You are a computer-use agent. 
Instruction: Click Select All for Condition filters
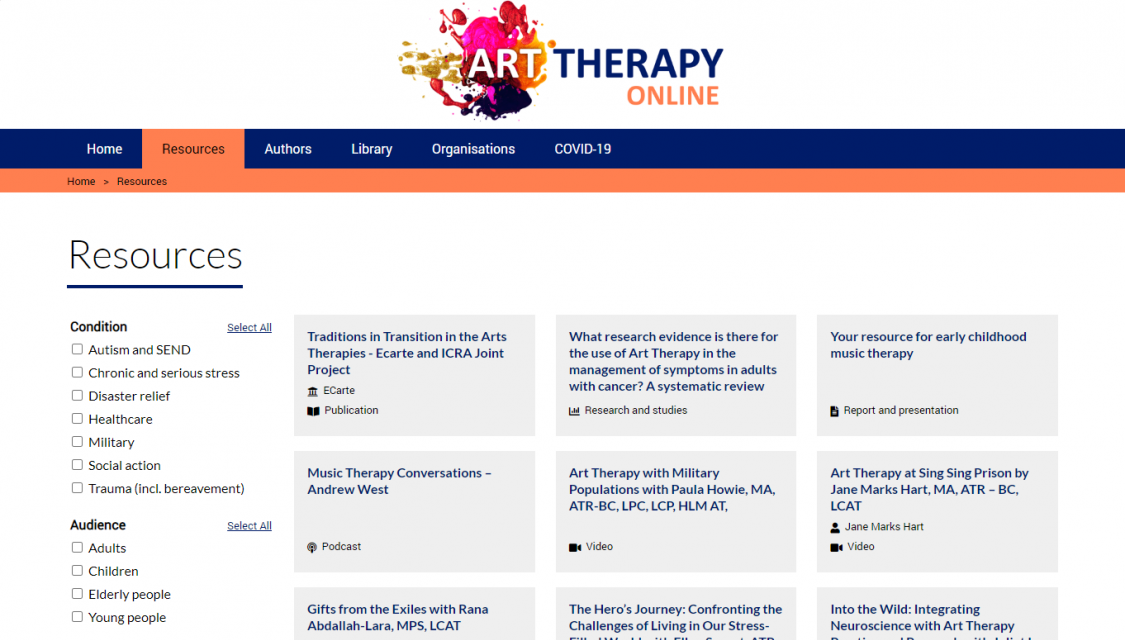click(x=249, y=328)
